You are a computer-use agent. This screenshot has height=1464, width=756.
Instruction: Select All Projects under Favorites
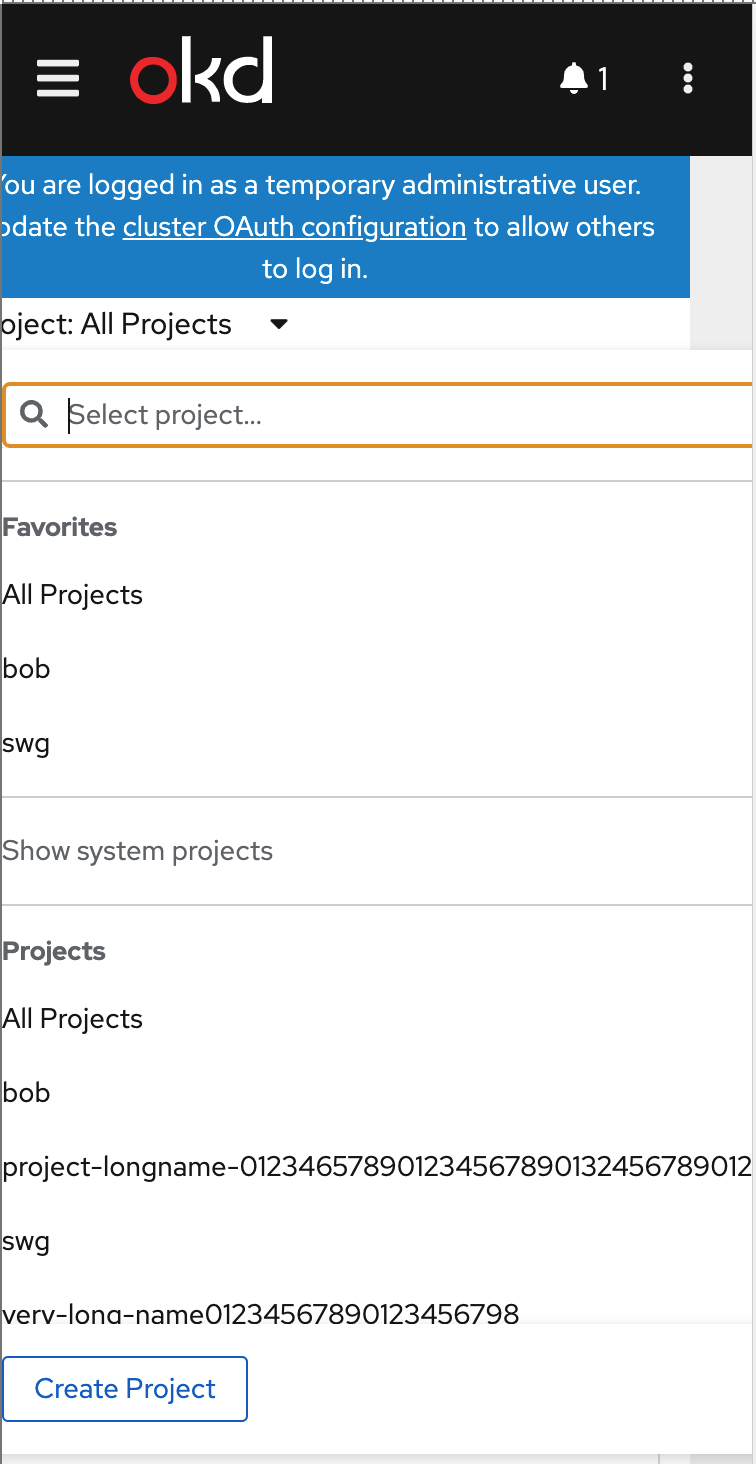point(73,595)
